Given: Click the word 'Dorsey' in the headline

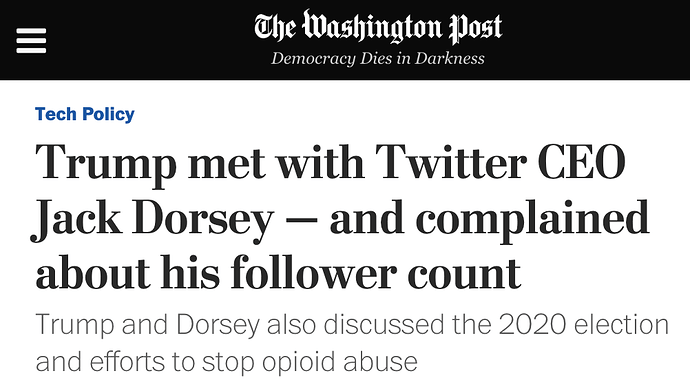Looking at the screenshot, I should [203, 219].
